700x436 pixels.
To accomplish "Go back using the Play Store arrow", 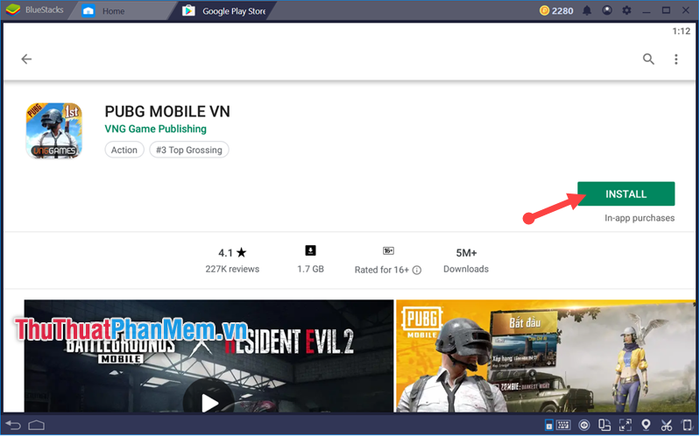I will (26, 59).
